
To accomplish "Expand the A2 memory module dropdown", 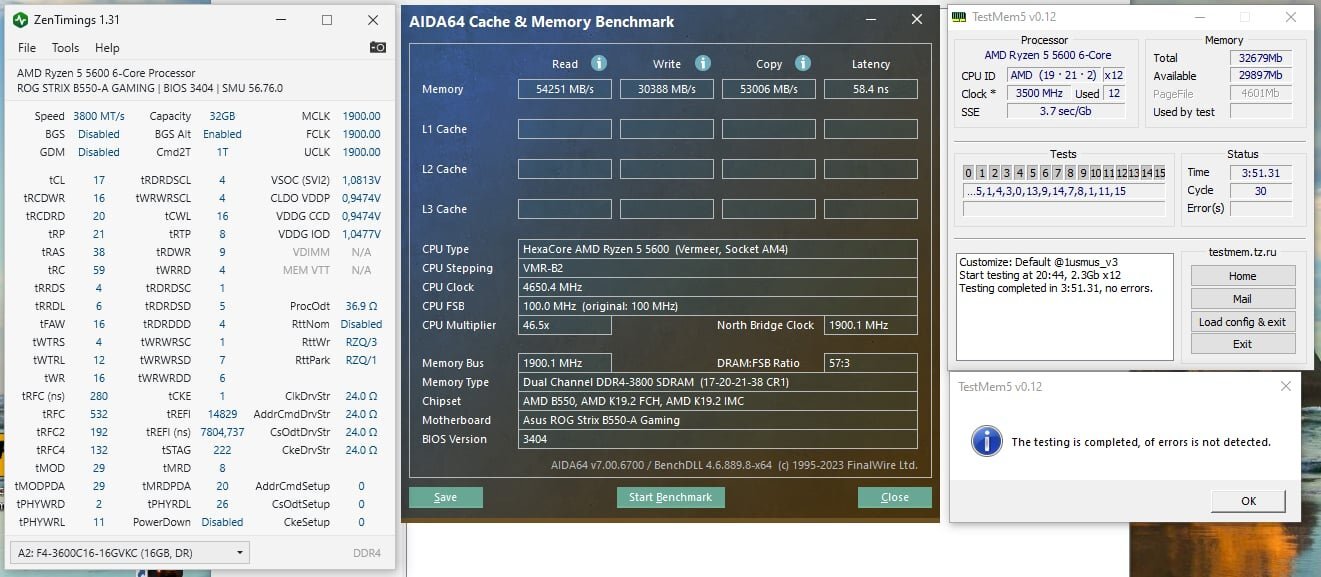I will [129, 553].
